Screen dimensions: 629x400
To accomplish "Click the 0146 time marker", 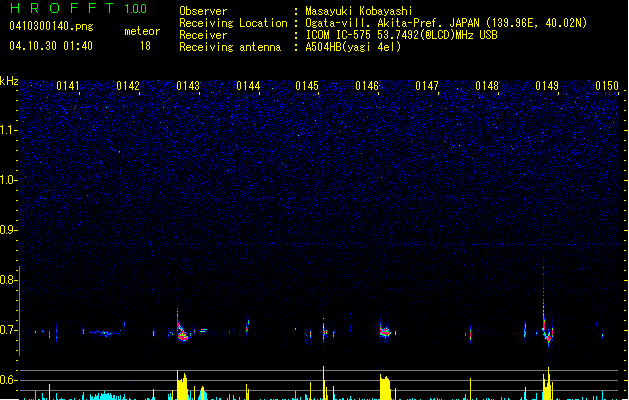I will coord(367,86).
